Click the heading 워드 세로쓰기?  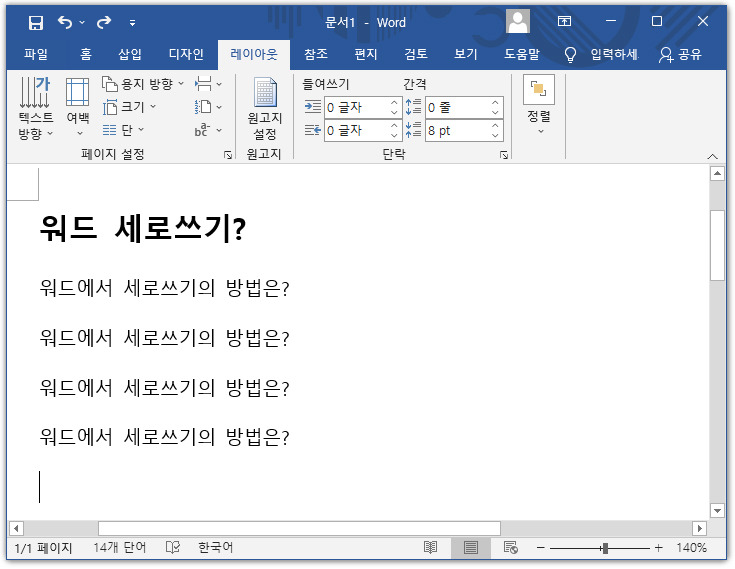coord(142,229)
